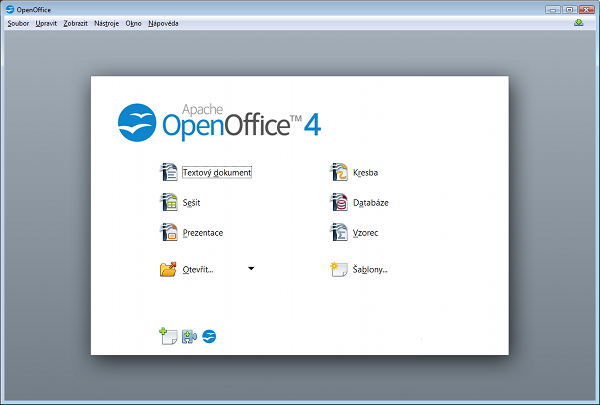Create a new Databáze
The image size is (600, 405).
(370, 202)
